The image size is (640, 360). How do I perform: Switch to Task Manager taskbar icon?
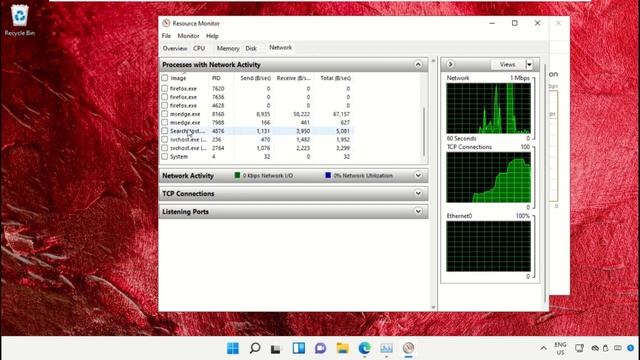point(386,348)
